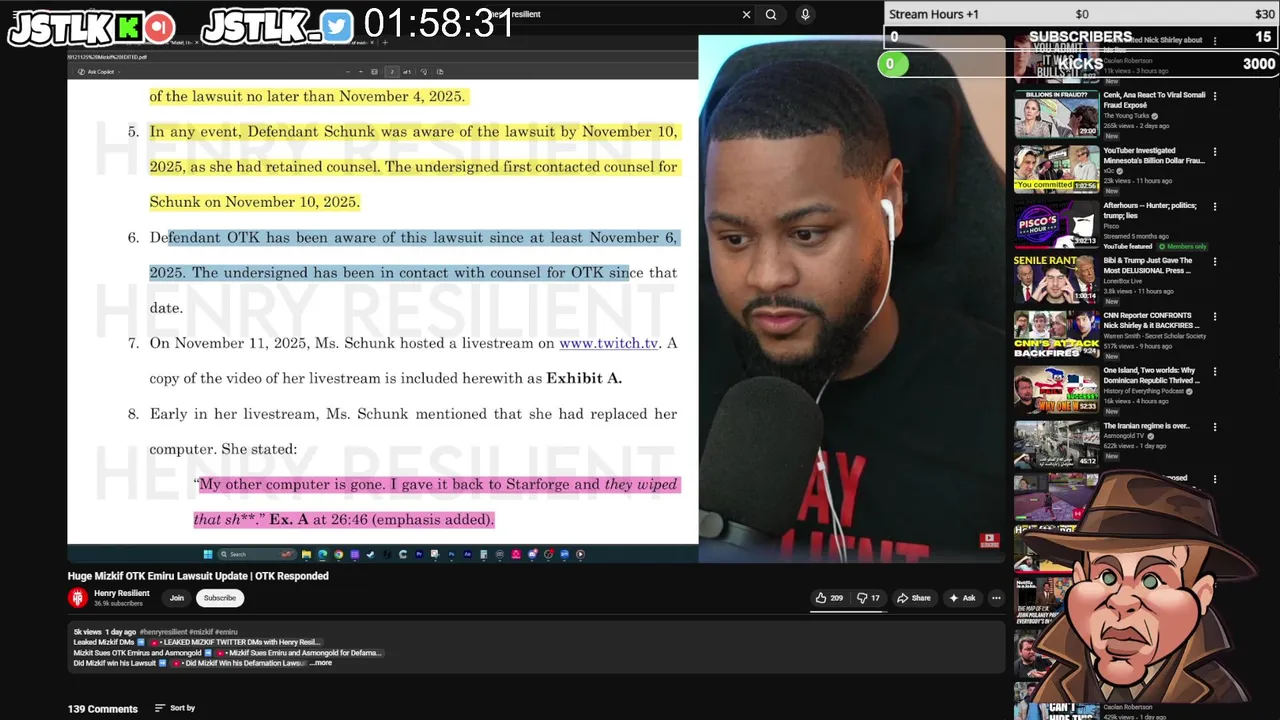Click zoom out minus in PDF toolbar
Screen dimensions: 1280x720
(x=348, y=72)
